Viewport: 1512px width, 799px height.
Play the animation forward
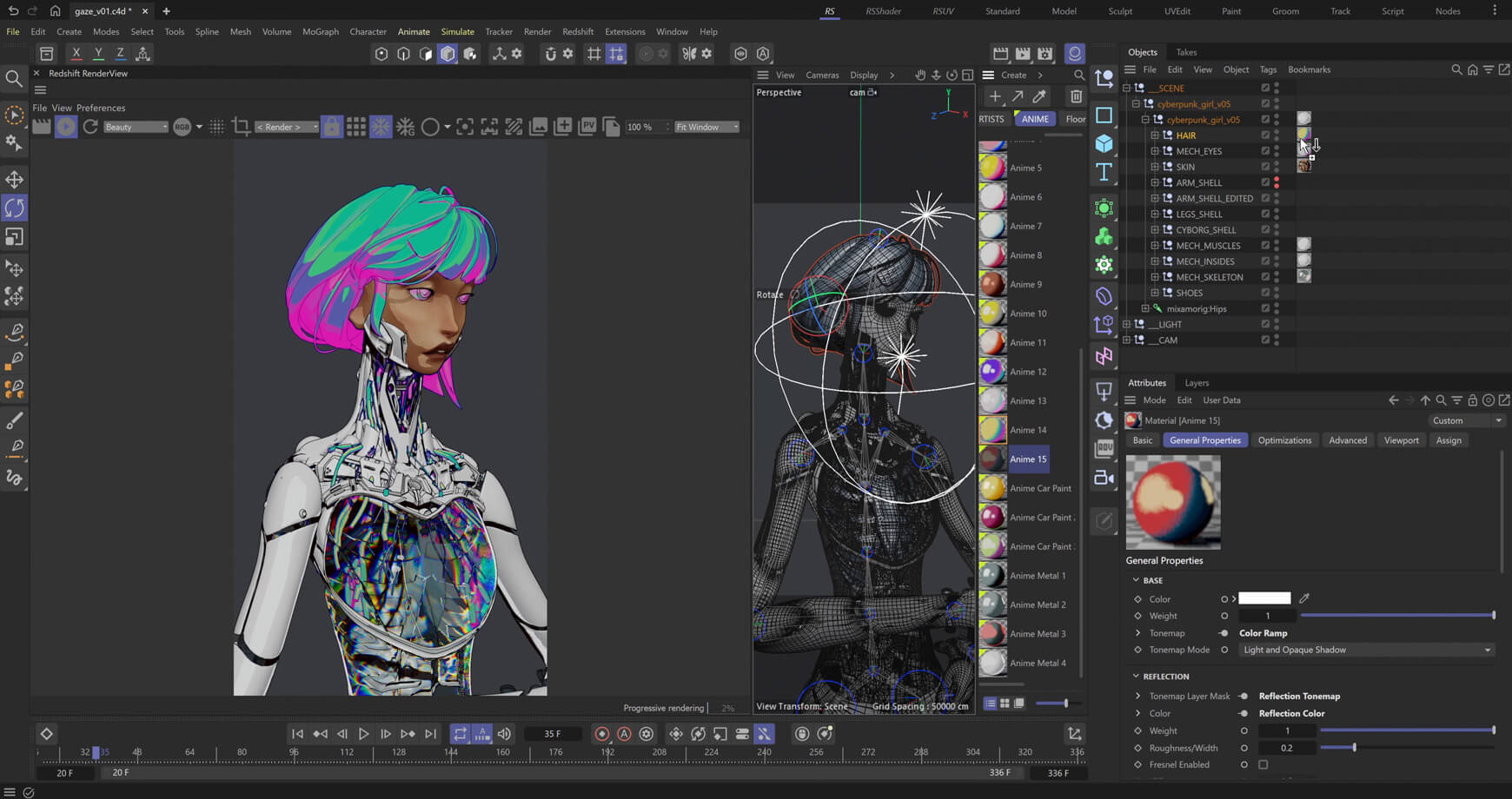pos(363,734)
